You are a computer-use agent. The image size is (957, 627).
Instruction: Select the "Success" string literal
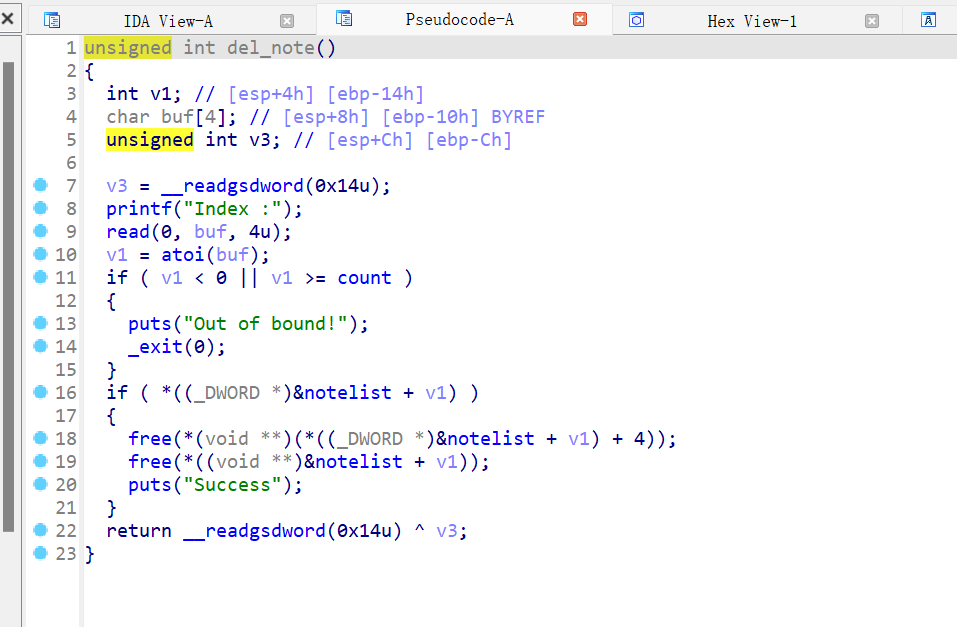[x=233, y=485]
